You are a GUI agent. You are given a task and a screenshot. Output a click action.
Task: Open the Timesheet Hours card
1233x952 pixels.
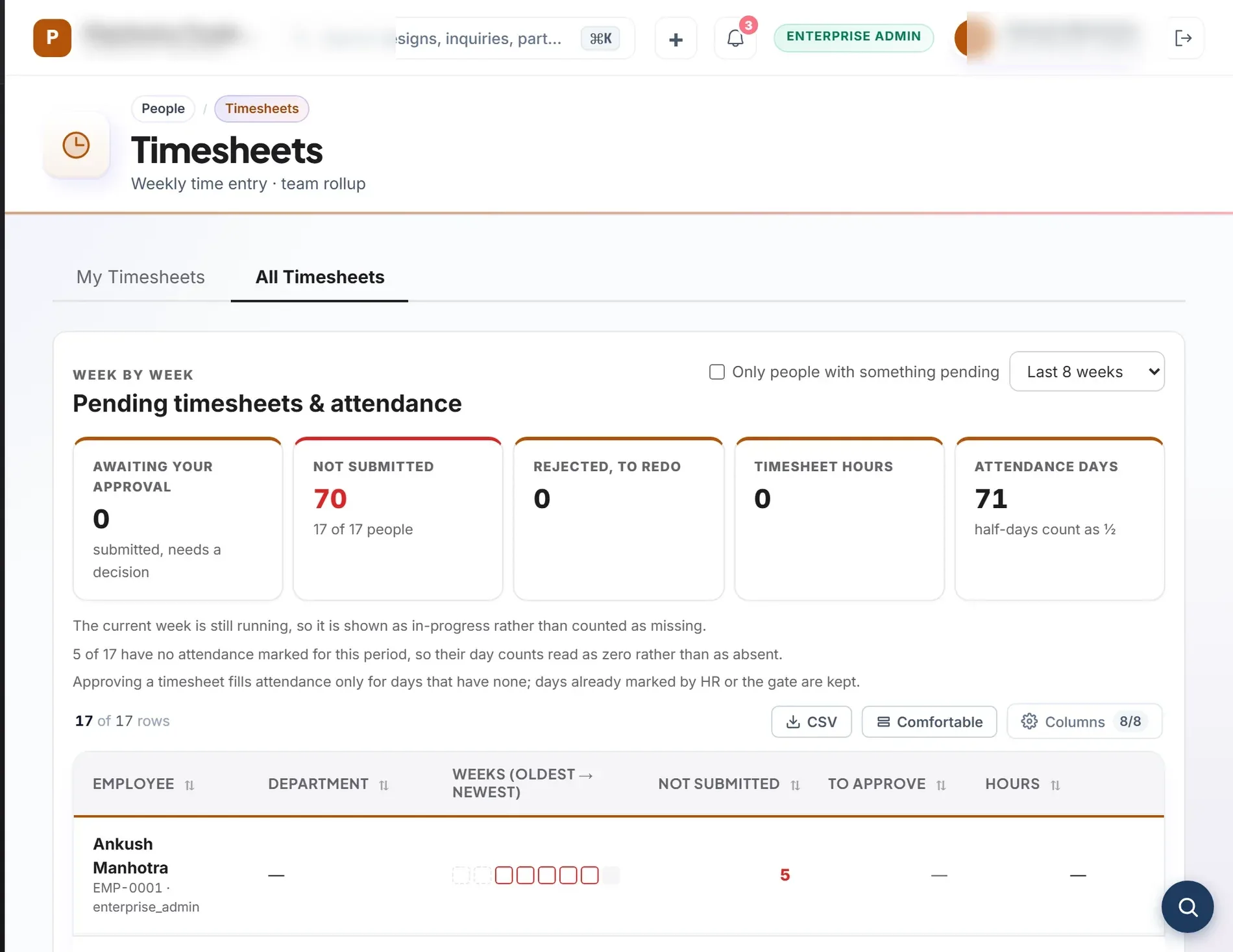(839, 519)
